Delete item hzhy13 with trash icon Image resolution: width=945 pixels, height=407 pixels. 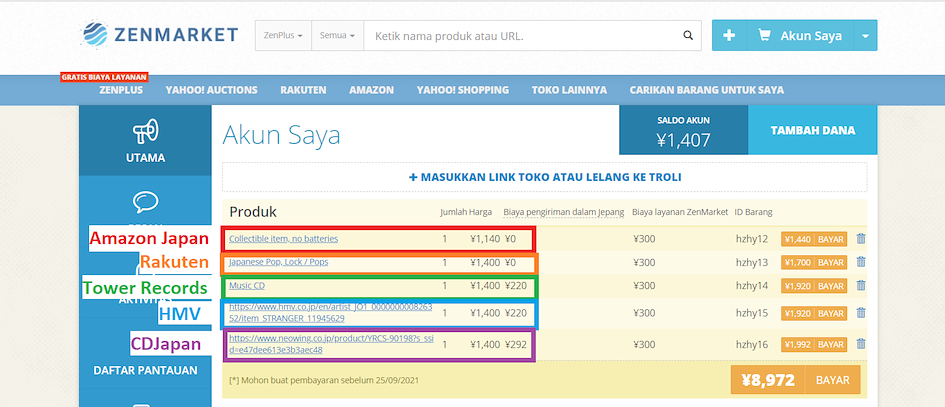pyautogui.click(x=861, y=262)
